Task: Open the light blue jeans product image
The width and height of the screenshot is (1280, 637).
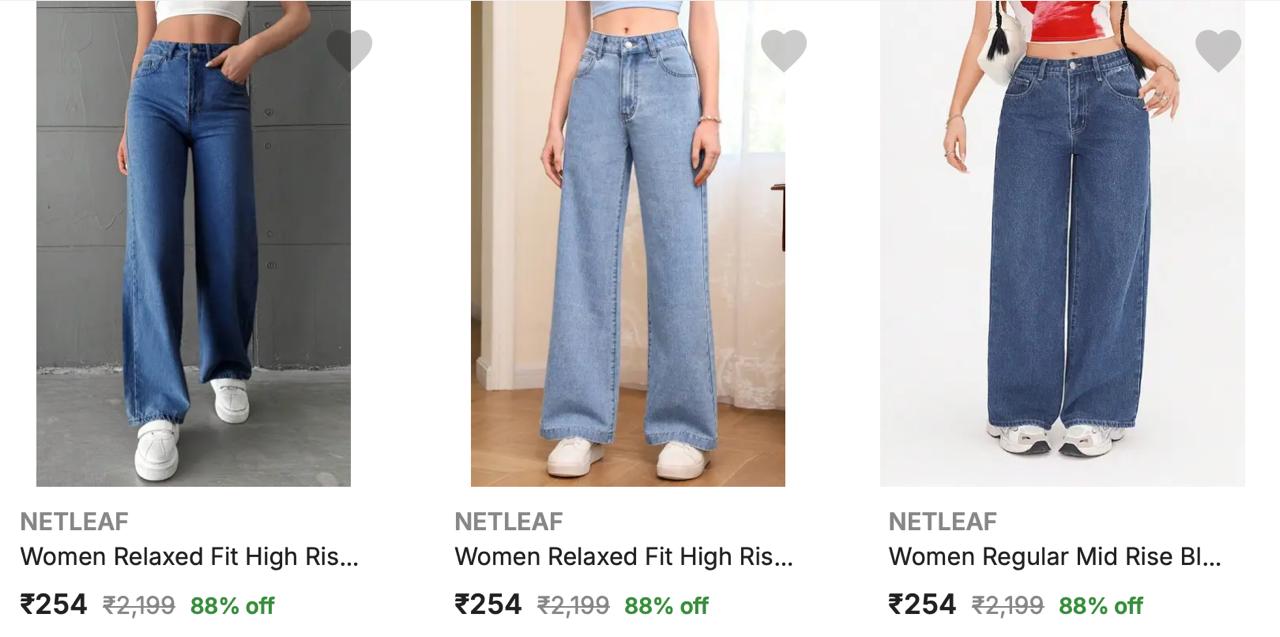Action: point(628,243)
